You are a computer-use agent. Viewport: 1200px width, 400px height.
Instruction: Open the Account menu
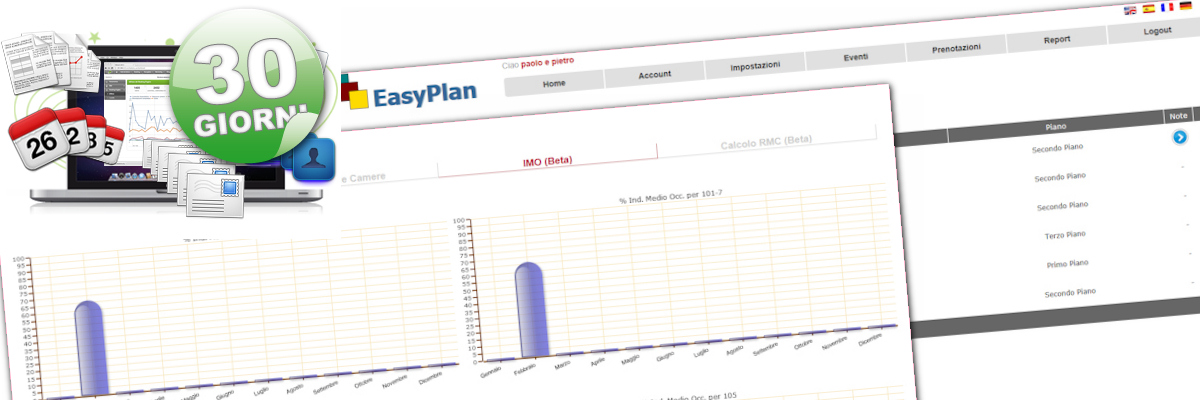(x=654, y=74)
